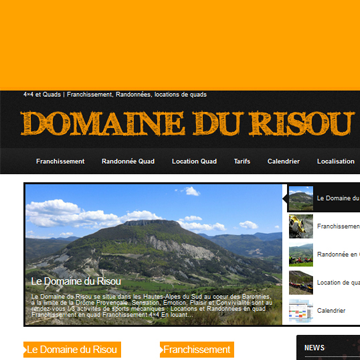Open the orange 'Franchissement' heading
Image resolution: width=360 pixels, height=360 pixels.
click(197, 350)
